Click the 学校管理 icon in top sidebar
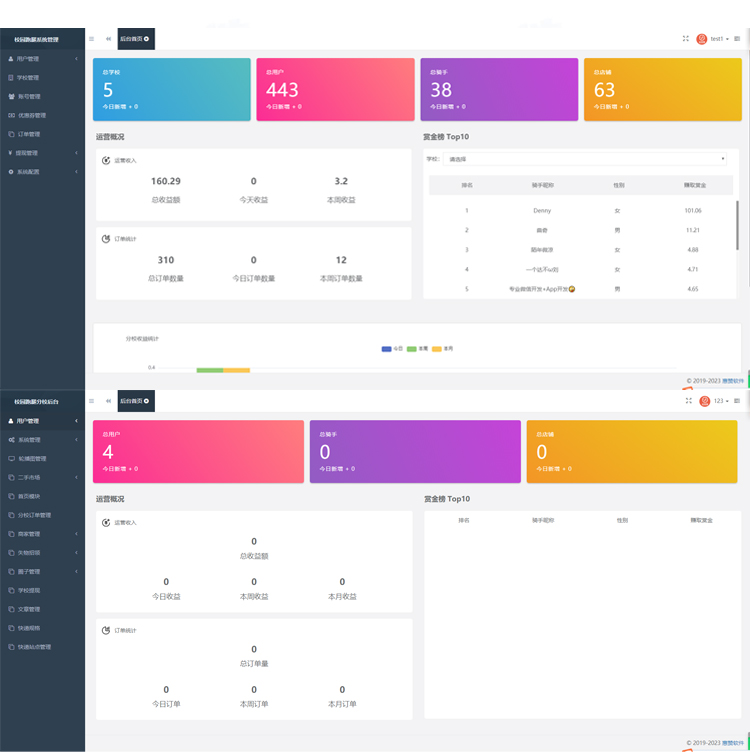Image resolution: width=750 pixels, height=752 pixels. coord(11,78)
